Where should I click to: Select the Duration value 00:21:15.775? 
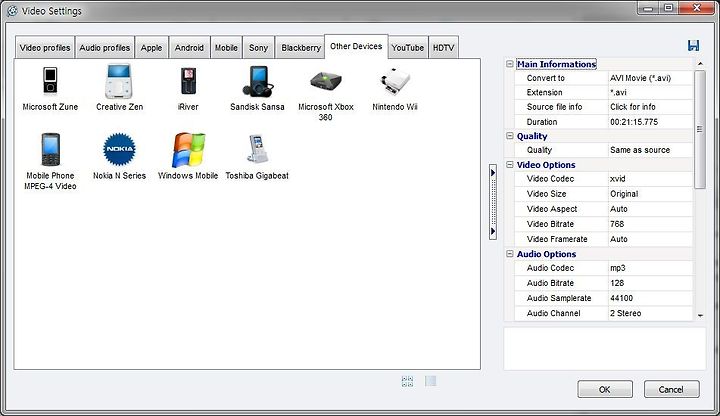650,122
